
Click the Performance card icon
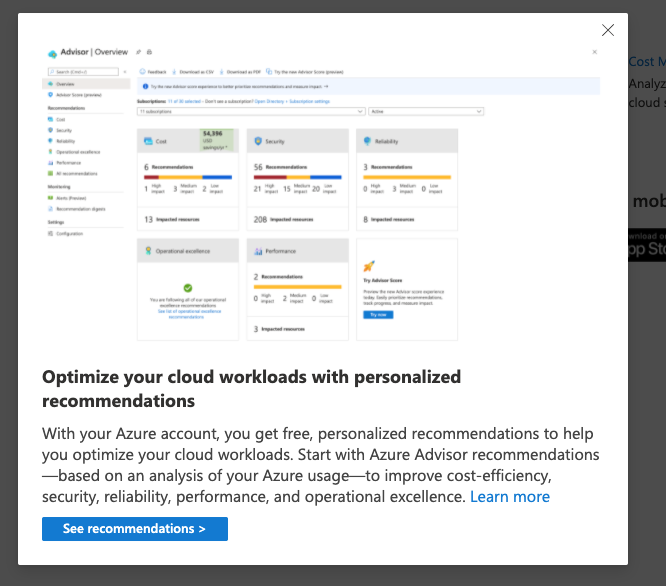click(258, 251)
